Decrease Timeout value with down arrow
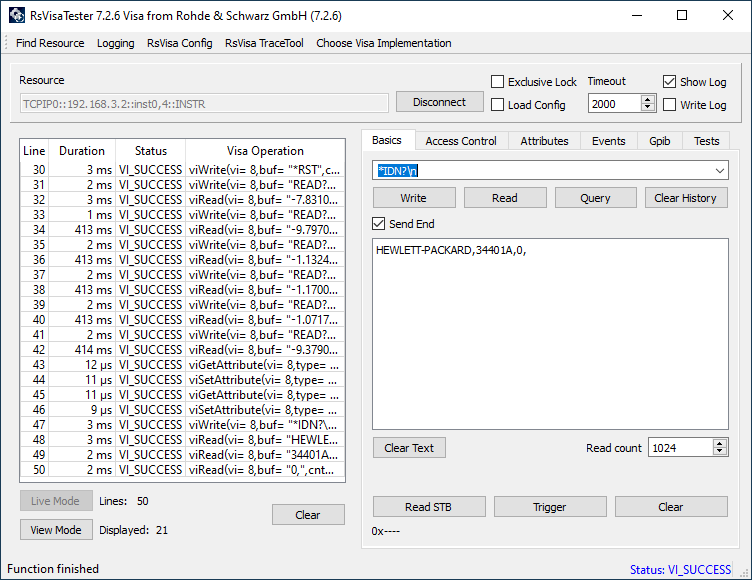The width and height of the screenshot is (752, 580). [648, 108]
